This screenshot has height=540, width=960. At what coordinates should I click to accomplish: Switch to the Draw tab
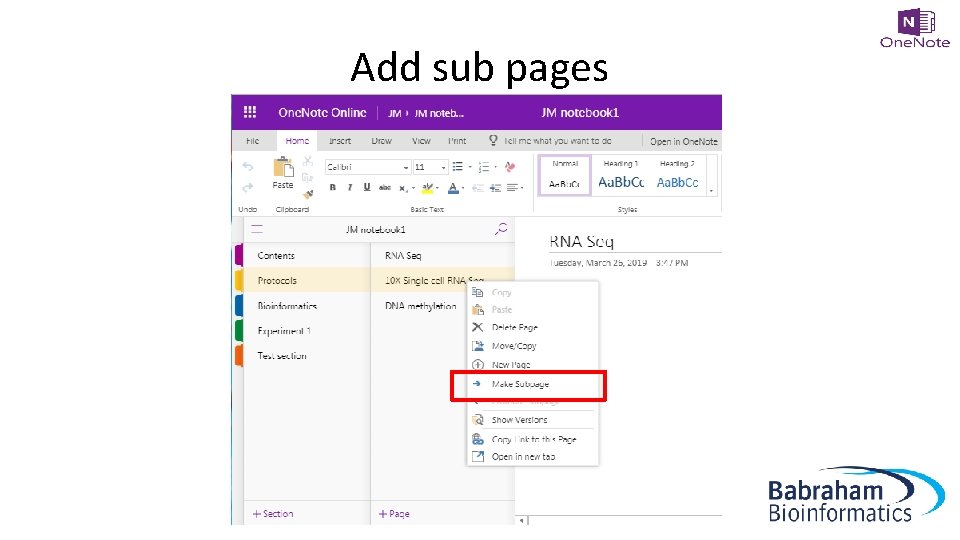tap(381, 141)
